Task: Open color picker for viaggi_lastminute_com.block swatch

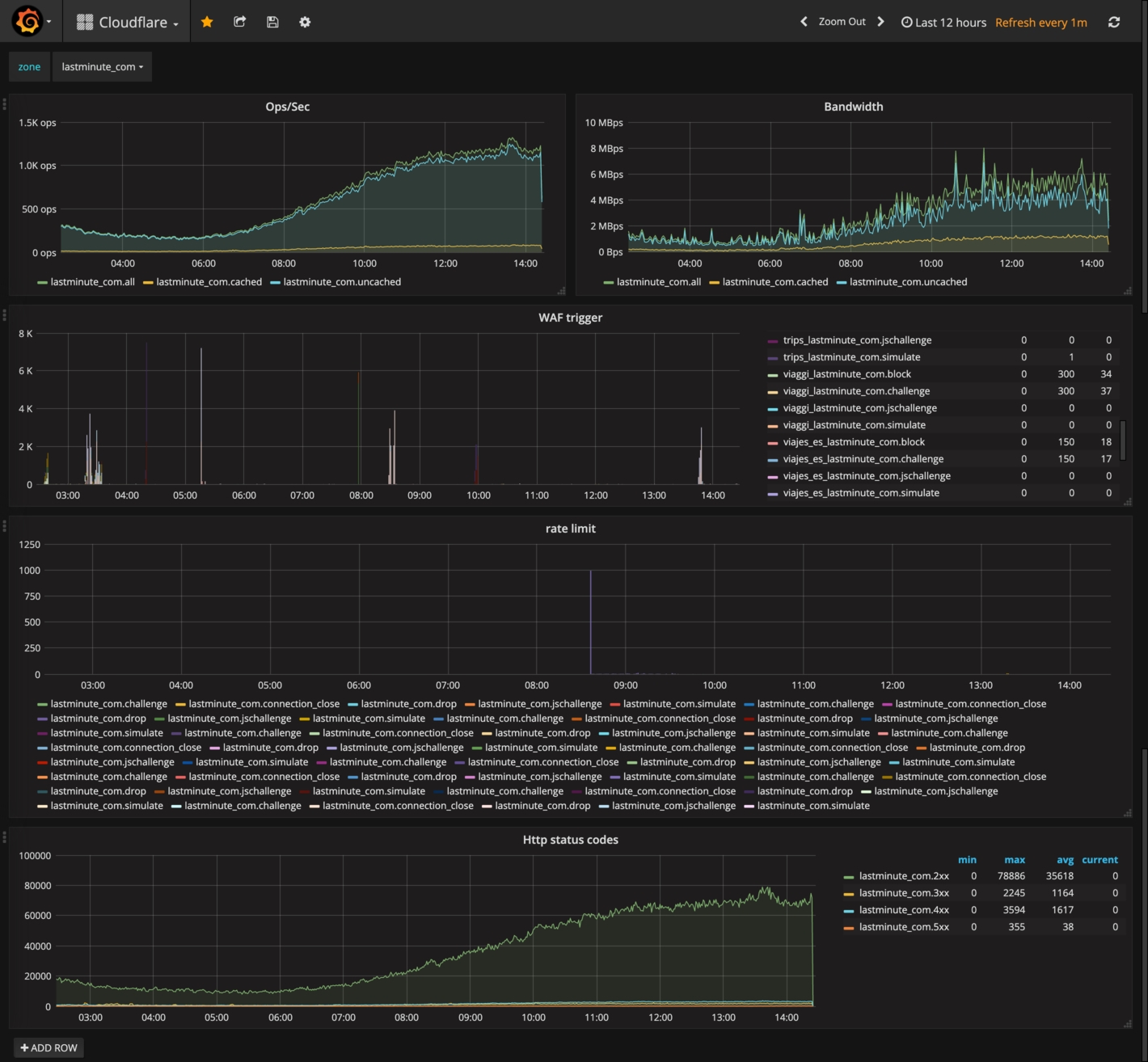Action: point(772,375)
